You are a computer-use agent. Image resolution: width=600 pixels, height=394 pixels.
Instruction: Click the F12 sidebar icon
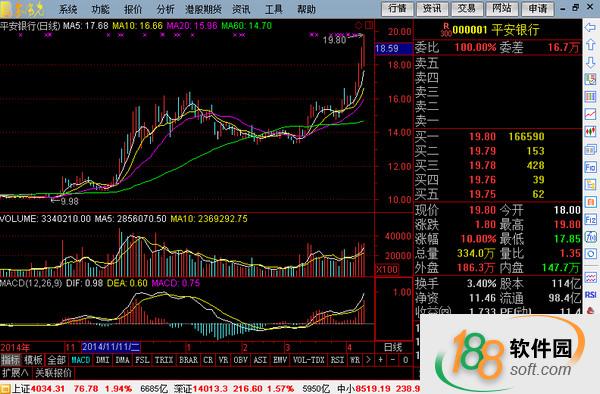pyautogui.click(x=590, y=220)
